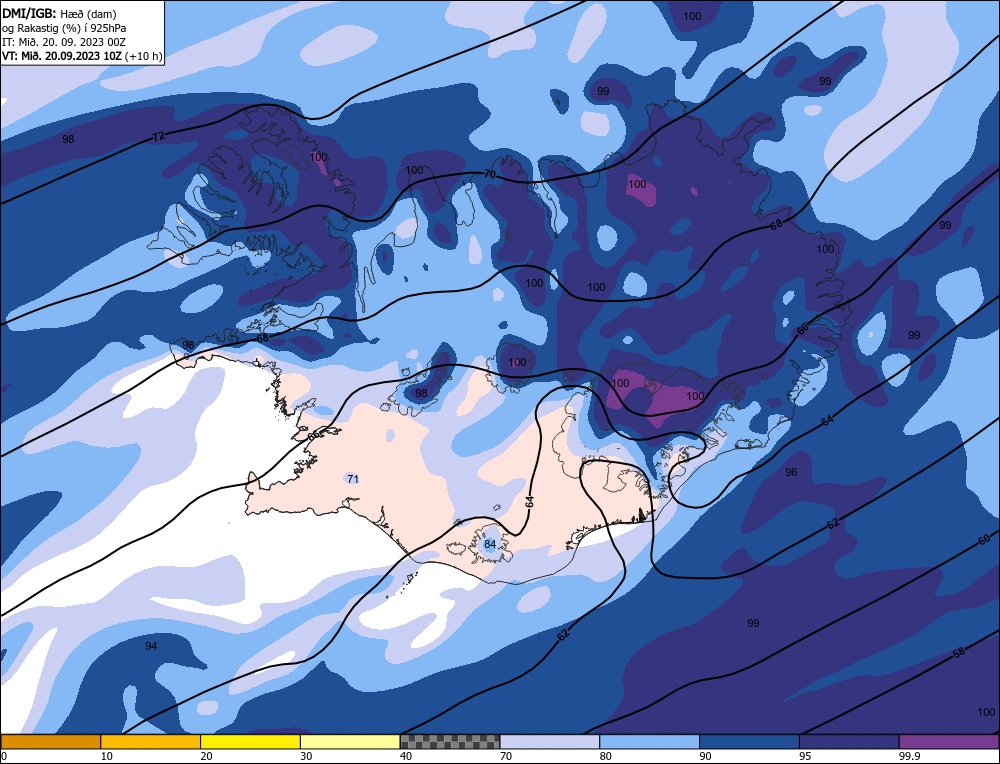Click the contour line label '72'
This screenshot has height=764, width=1000.
point(159,136)
